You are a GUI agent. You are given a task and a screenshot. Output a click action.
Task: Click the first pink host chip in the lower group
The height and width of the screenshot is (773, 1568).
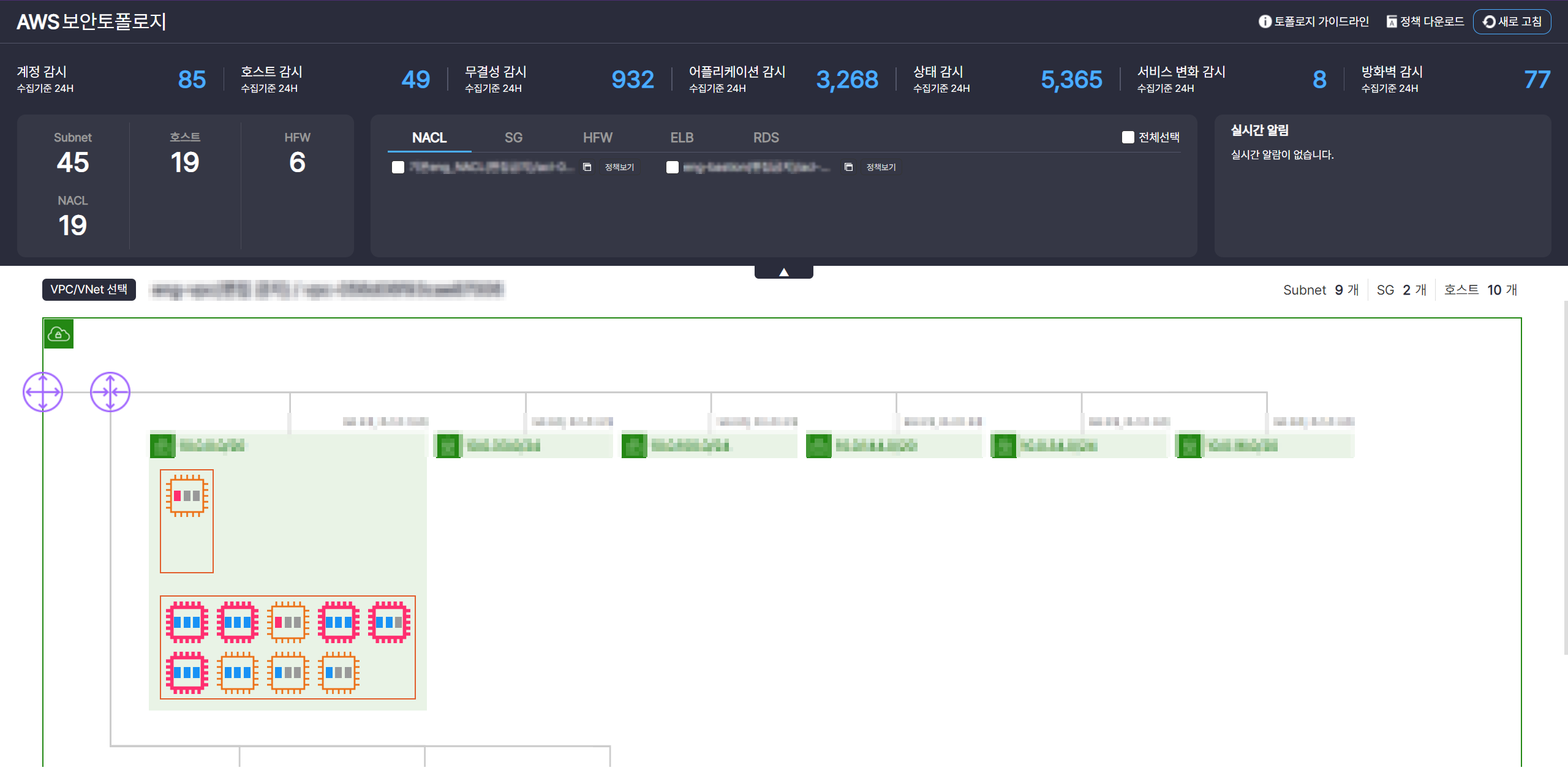[x=187, y=622]
